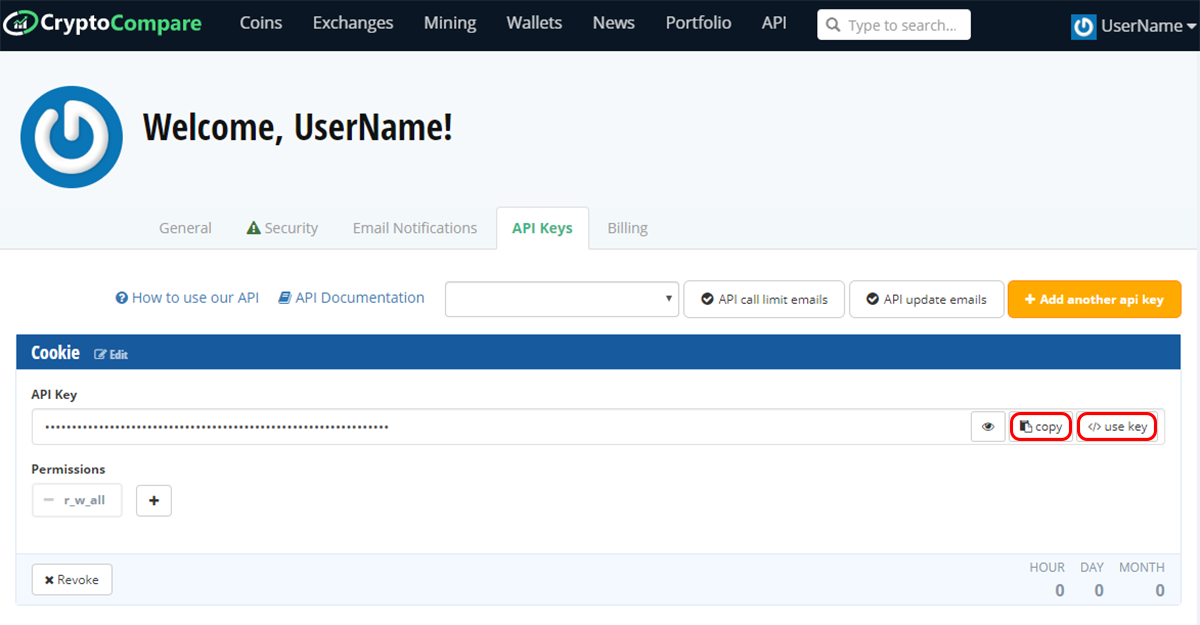Open the Mining menu

pyautogui.click(x=450, y=22)
